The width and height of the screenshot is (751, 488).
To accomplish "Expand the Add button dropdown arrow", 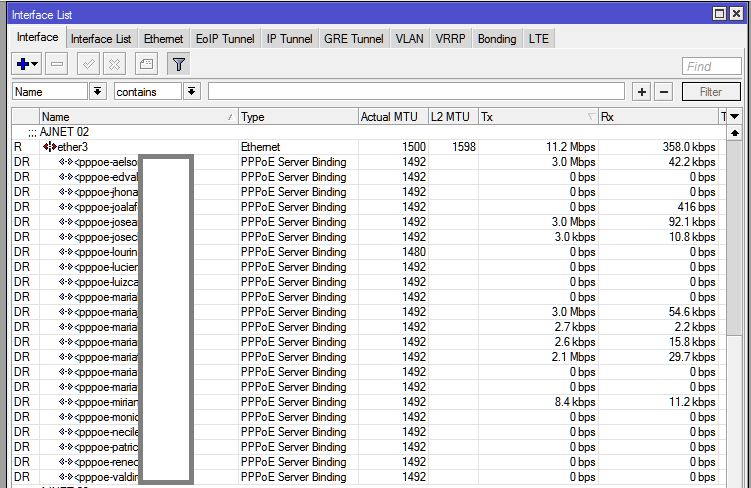I will [34, 64].
